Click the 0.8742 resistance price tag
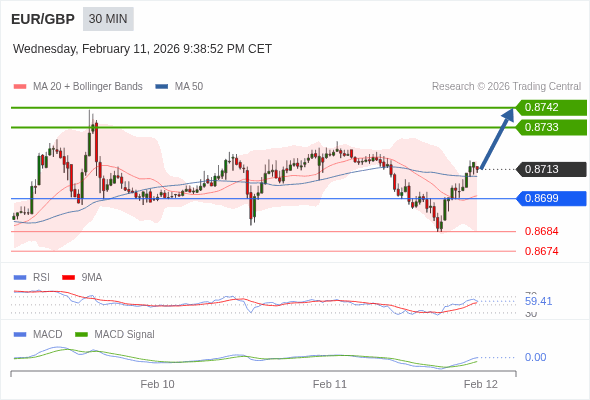The image size is (590, 400). point(551,108)
